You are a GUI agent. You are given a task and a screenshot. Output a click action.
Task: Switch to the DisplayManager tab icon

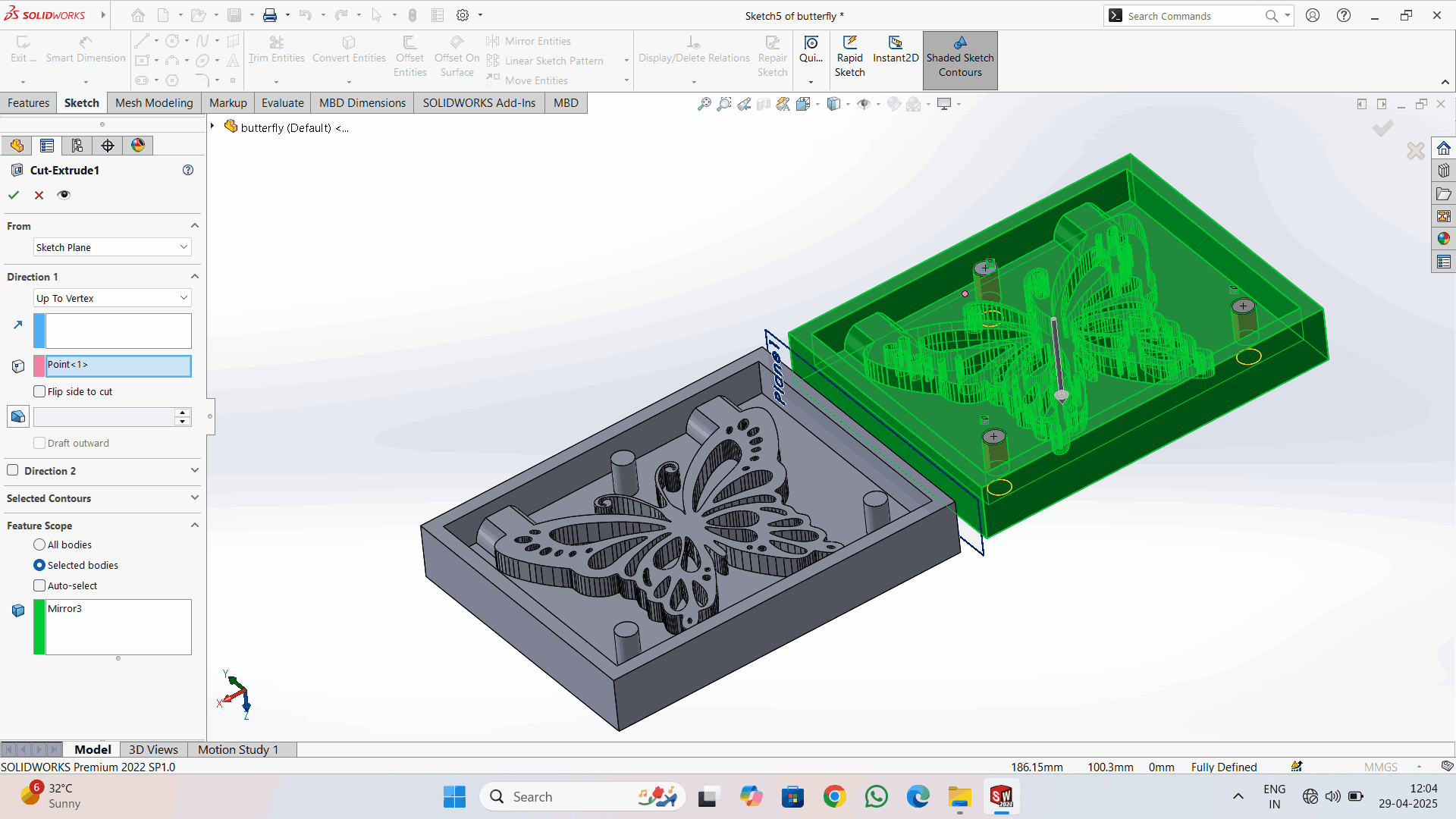[x=138, y=146]
